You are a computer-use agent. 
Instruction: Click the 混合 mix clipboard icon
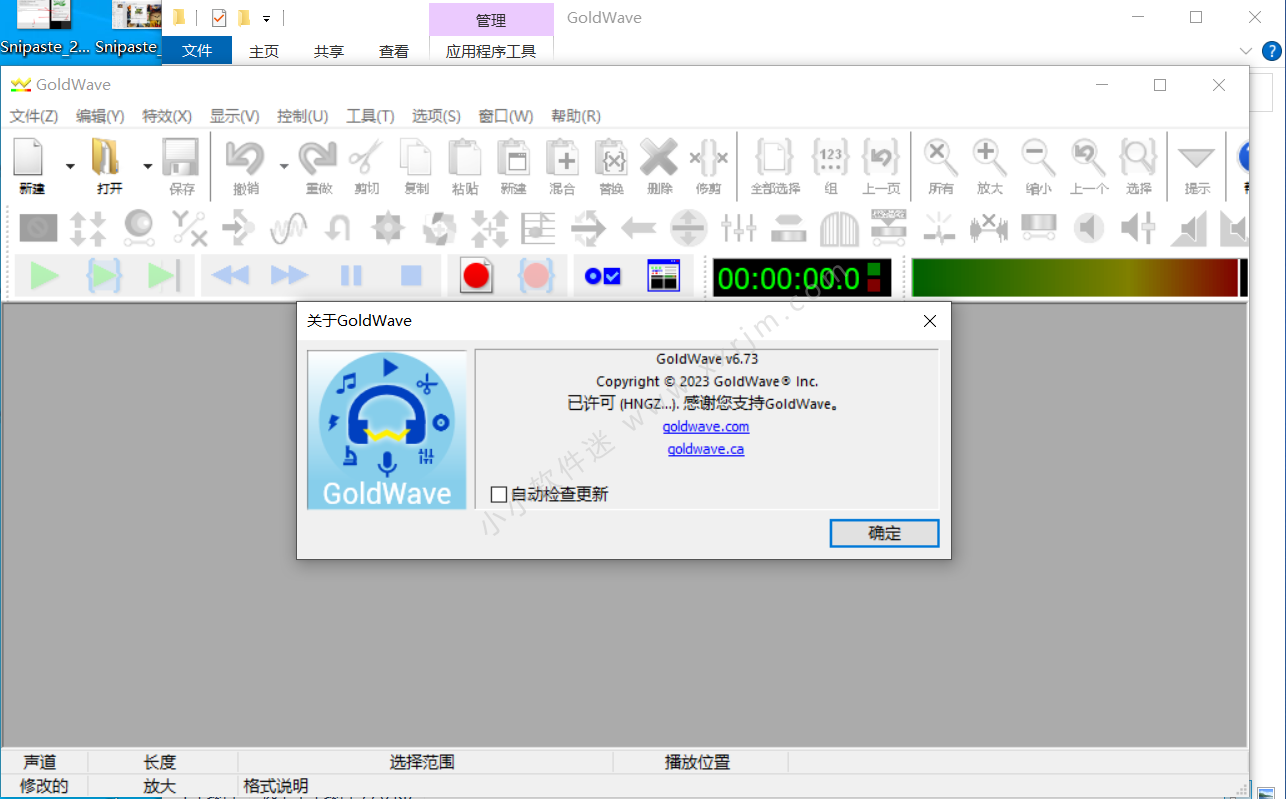[x=562, y=158]
